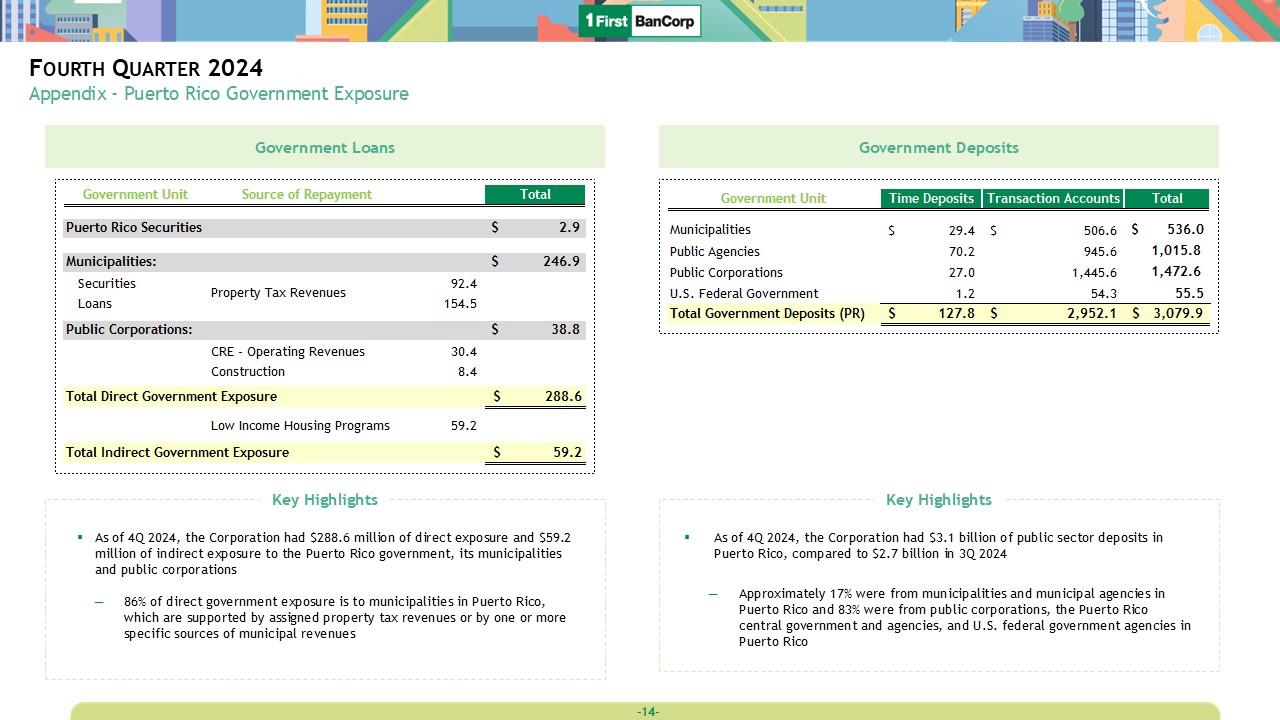This screenshot has width=1280, height=720.
Task: Click the green Total header in loans table
Action: 535,195
